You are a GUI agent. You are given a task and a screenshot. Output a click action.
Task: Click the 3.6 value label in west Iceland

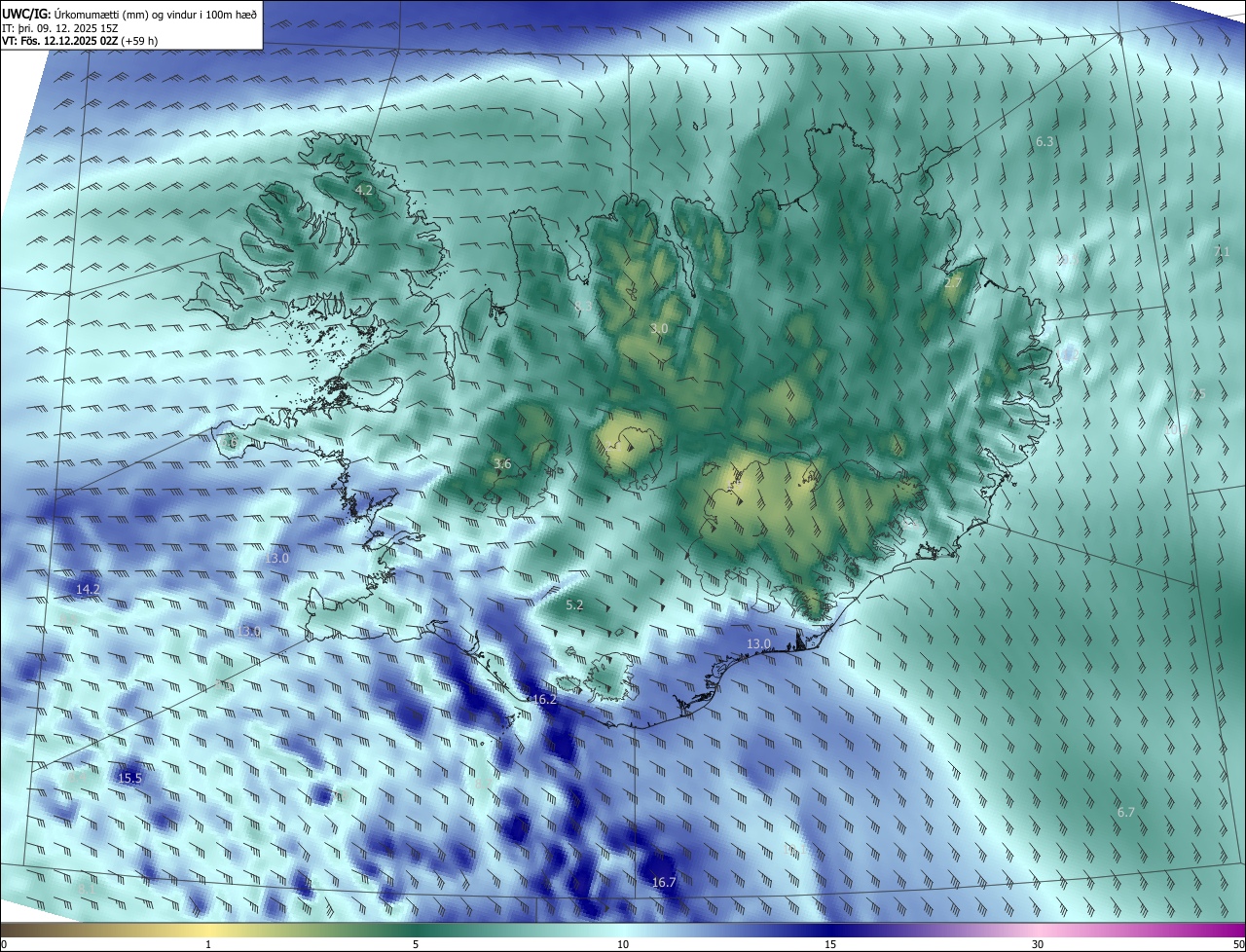(502, 464)
